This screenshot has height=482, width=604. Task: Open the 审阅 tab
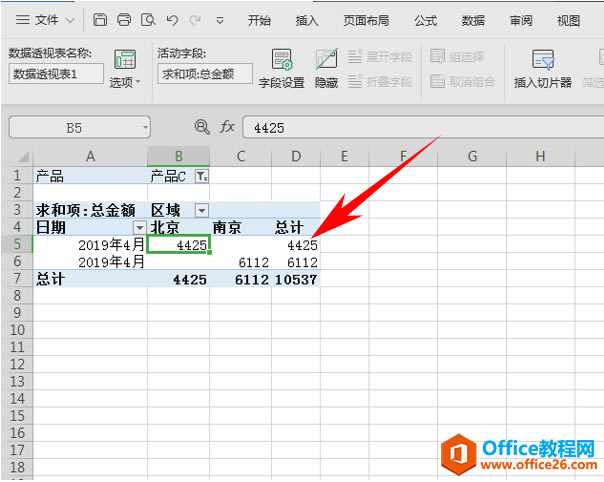click(521, 20)
